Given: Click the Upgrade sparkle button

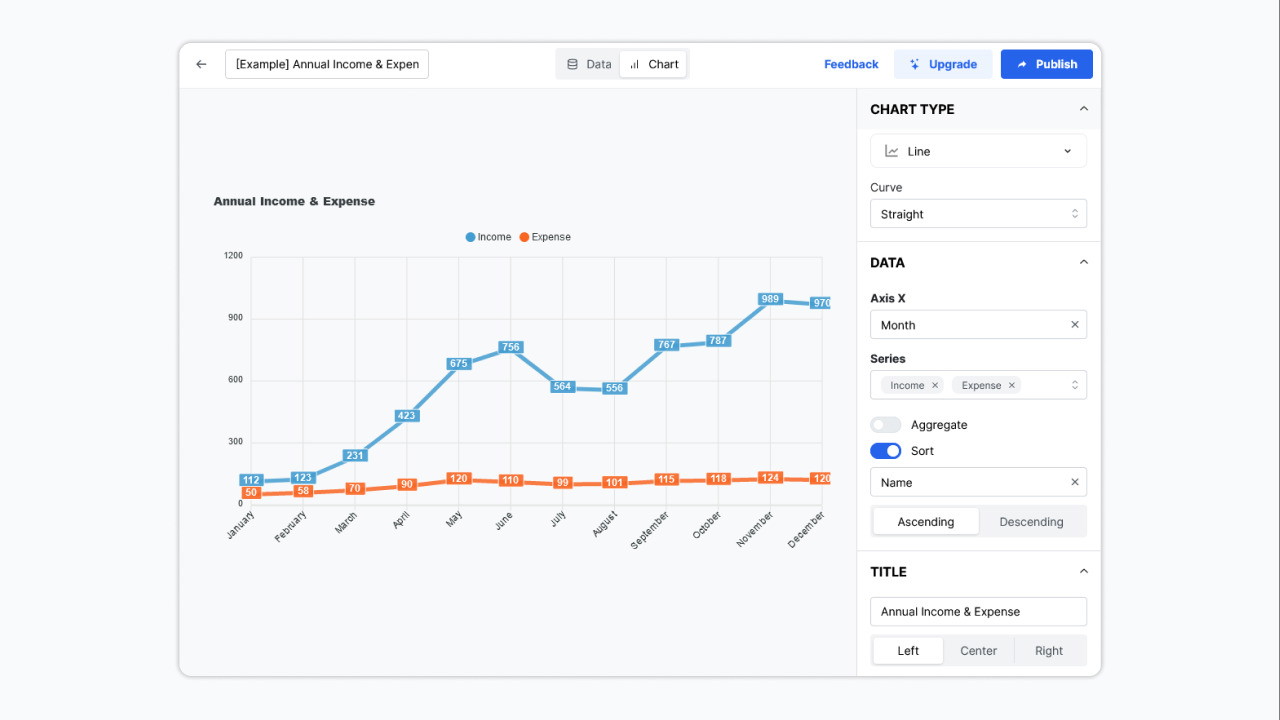Looking at the screenshot, I should coord(942,64).
